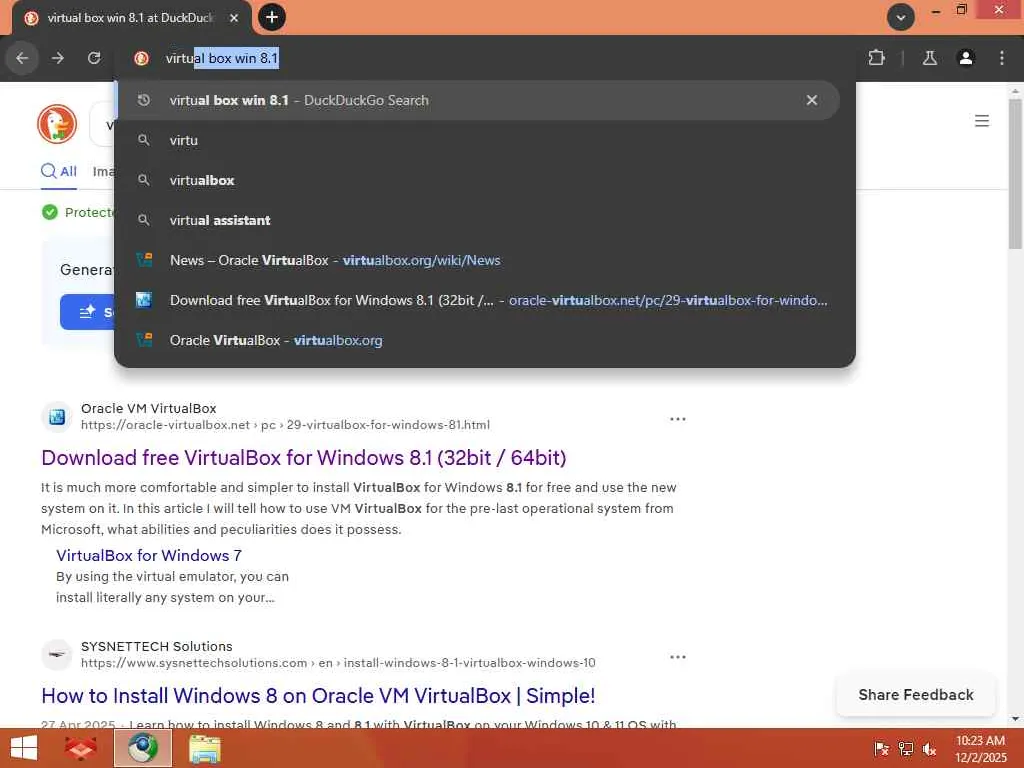Click the sysnettechsolutions.com result URL
The height and width of the screenshot is (768, 1024).
(338, 663)
